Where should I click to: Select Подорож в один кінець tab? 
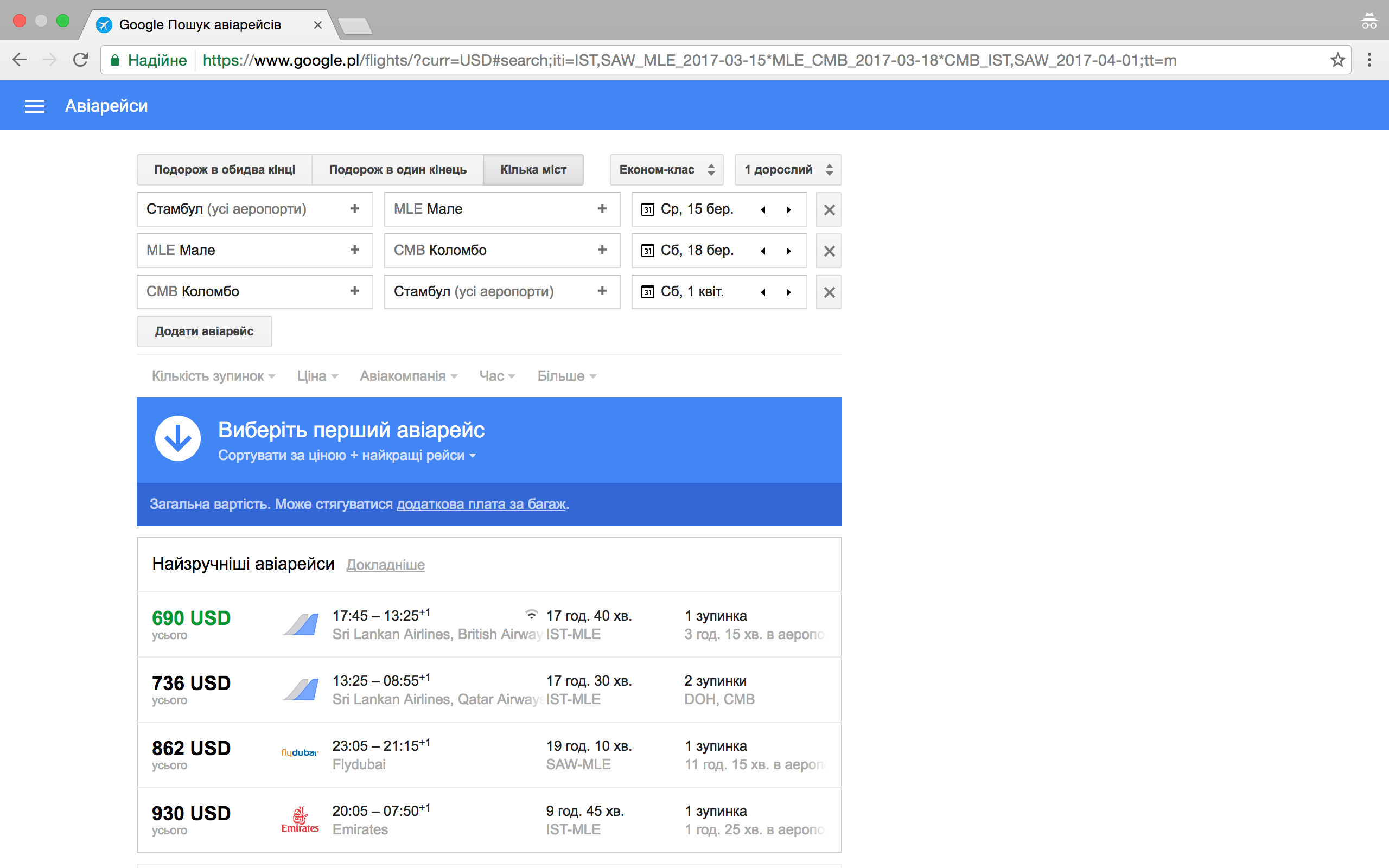pyautogui.click(x=397, y=169)
